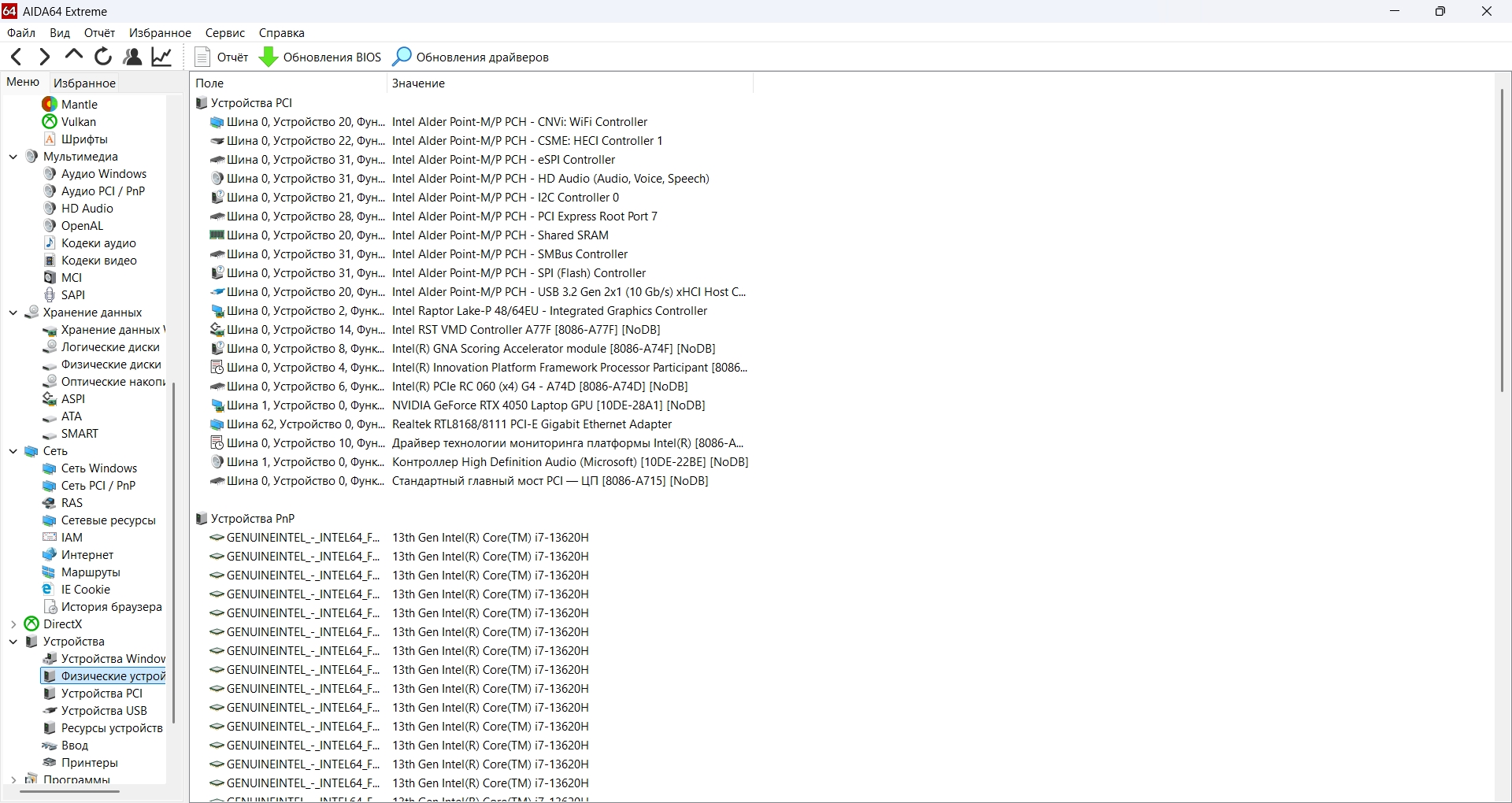Click the left tree vertical scrollbar thumb
The width and height of the screenshot is (1512, 803).
(173, 553)
